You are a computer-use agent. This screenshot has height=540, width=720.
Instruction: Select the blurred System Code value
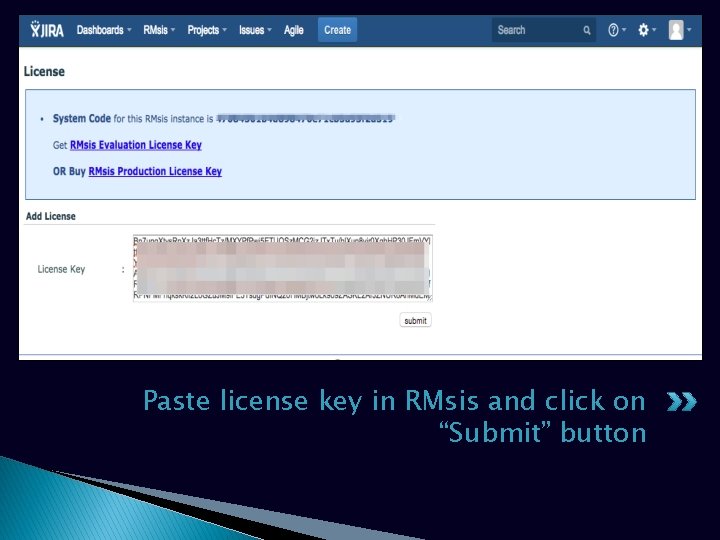[x=306, y=118]
